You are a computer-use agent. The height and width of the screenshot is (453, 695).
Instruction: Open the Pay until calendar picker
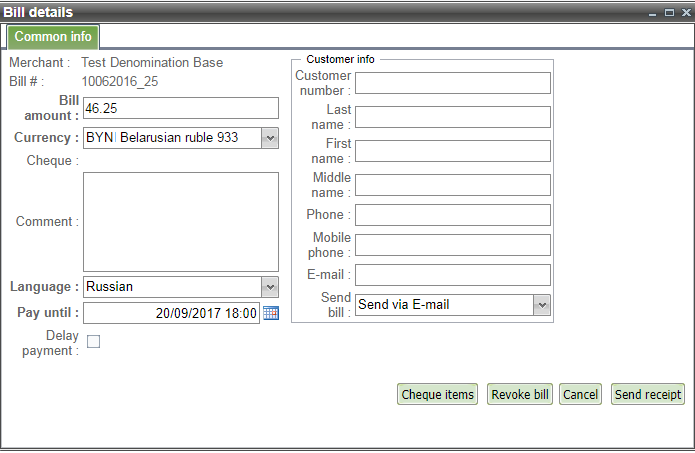271,313
